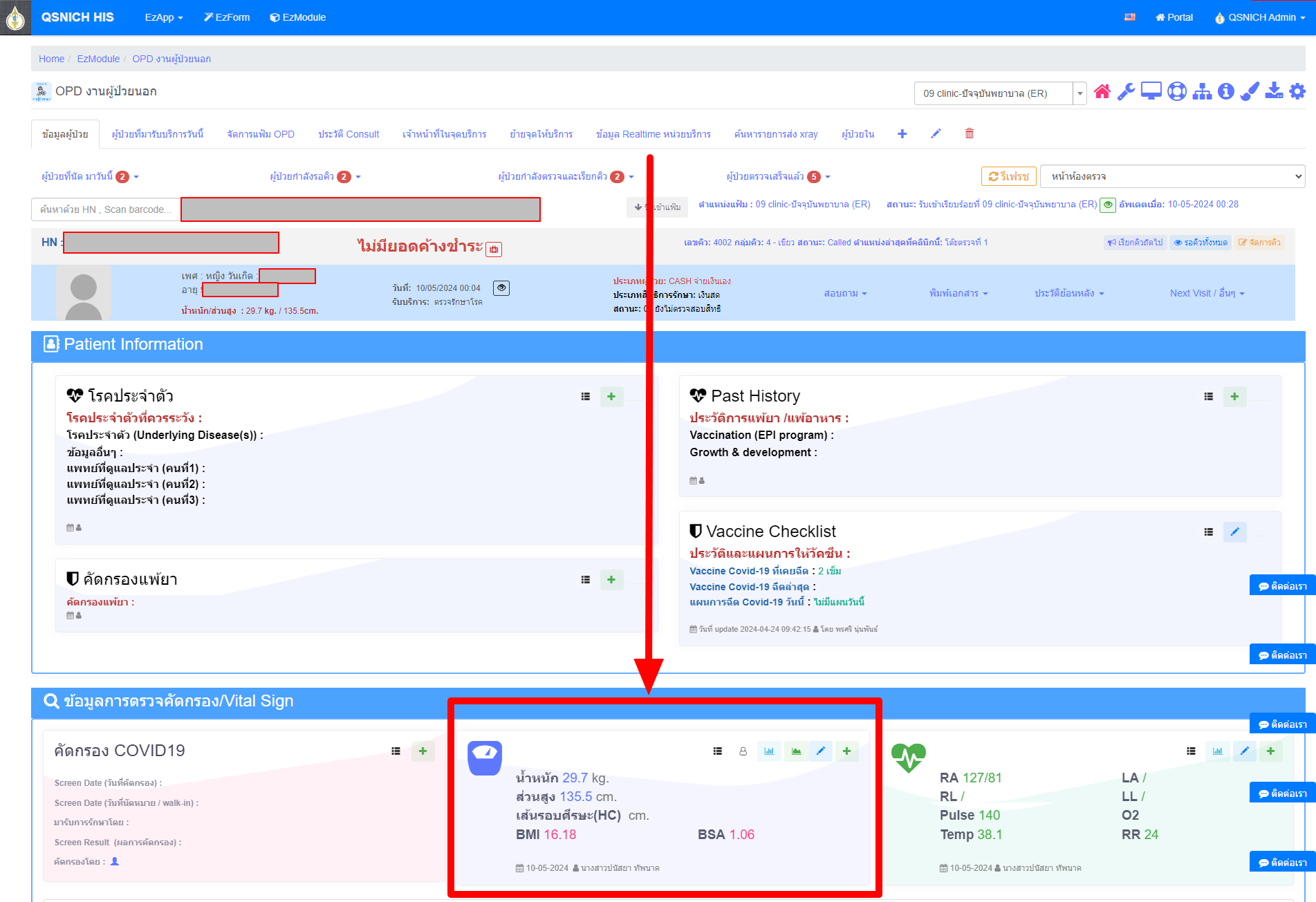
Task: Expand the หน้าห้องตรวจ select box
Action: [1172, 176]
